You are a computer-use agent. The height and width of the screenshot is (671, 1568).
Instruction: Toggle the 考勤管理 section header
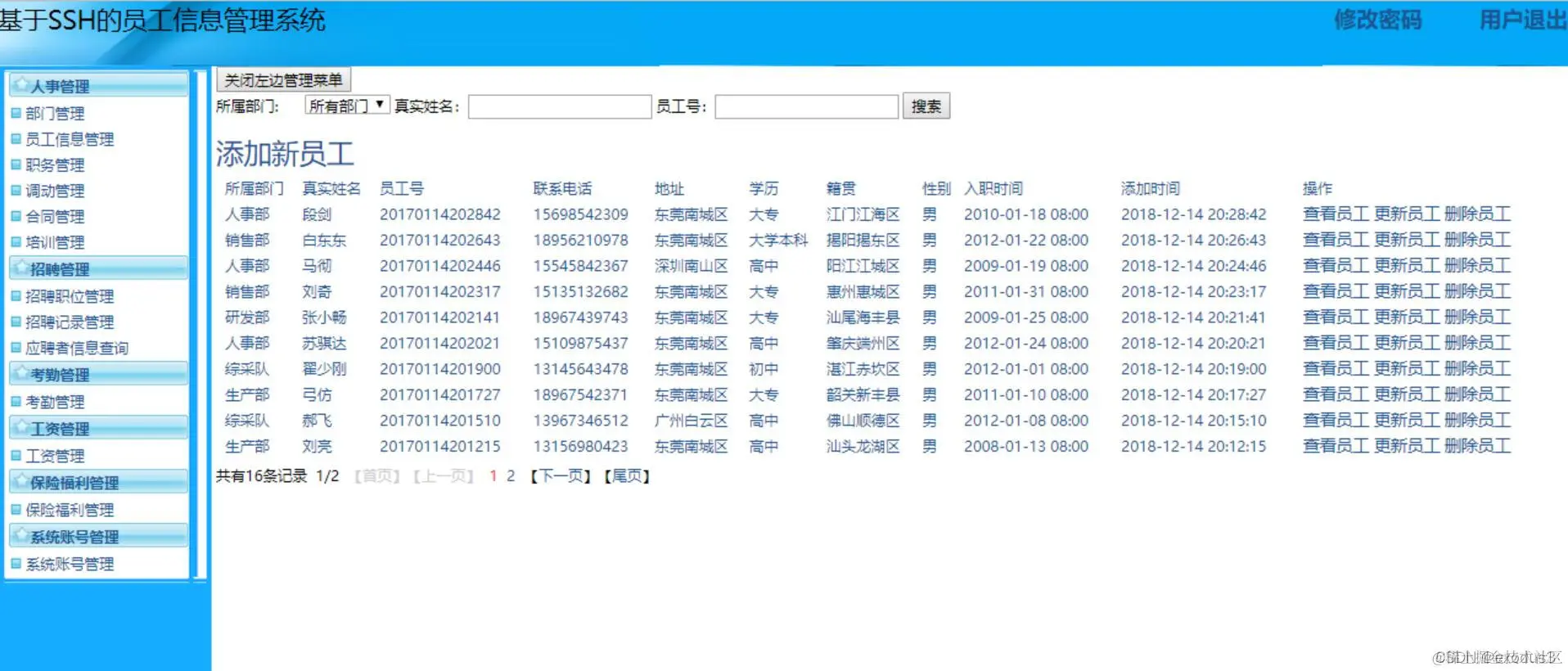pyautogui.click(x=98, y=374)
